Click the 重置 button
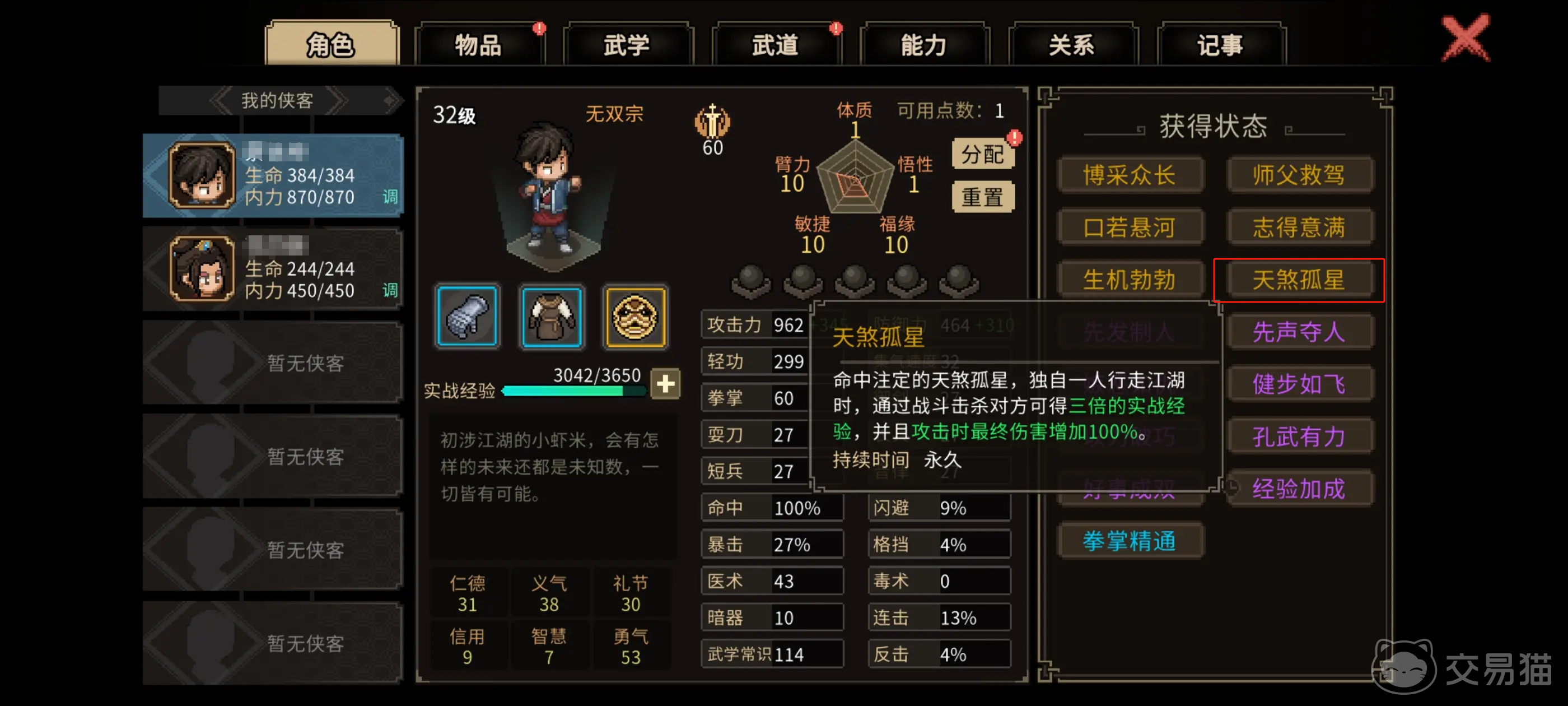The height and width of the screenshot is (706, 1568). pos(982,197)
